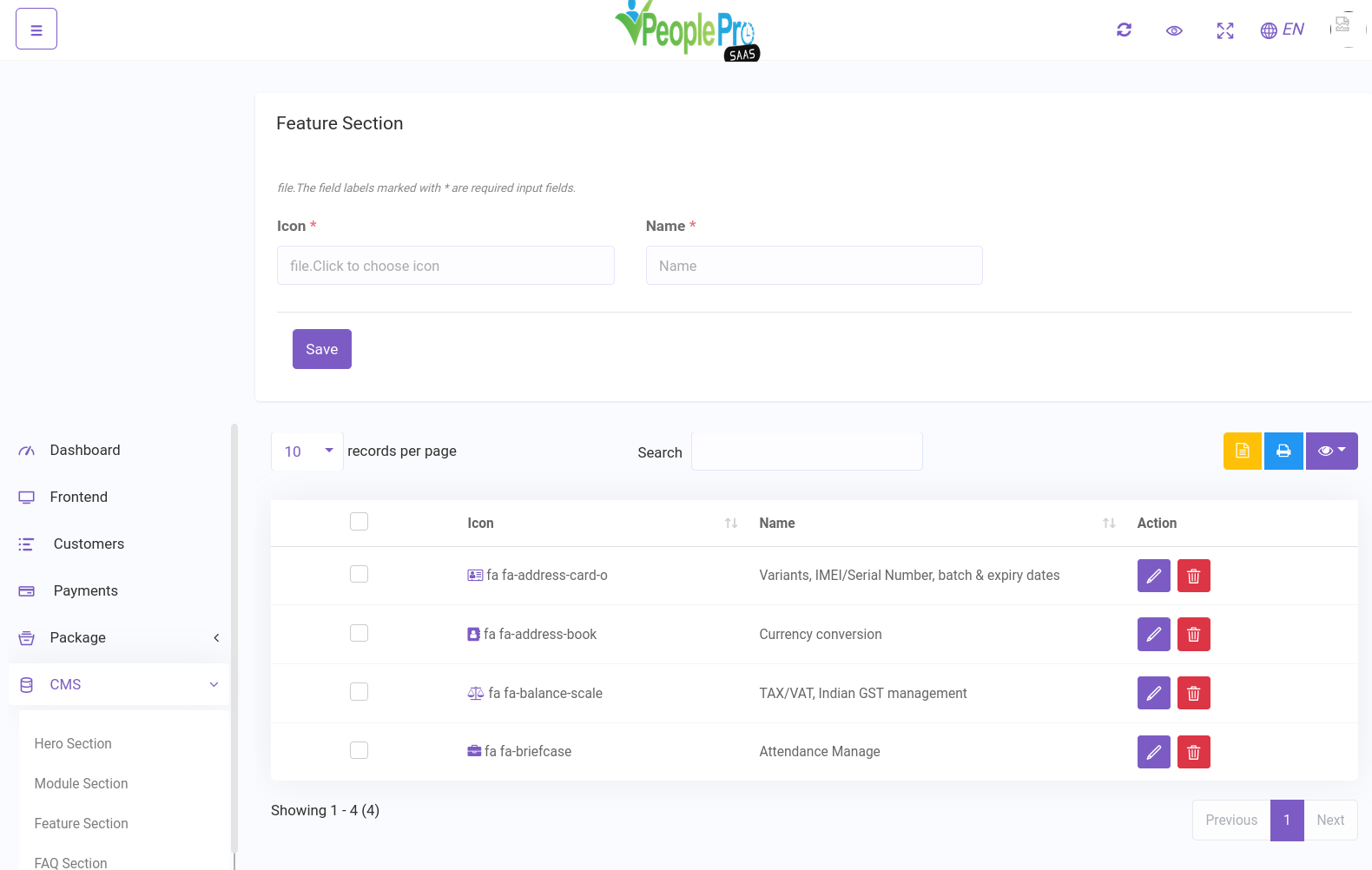This screenshot has width=1372, height=870.
Task: Click the Next pagination button
Action: (1329, 821)
